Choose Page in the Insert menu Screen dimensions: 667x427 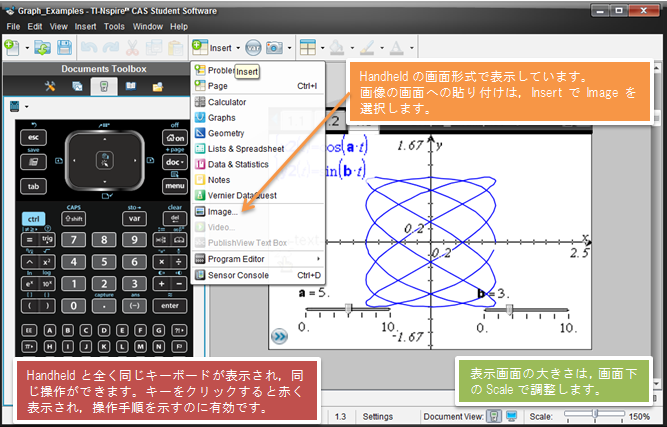point(257,86)
